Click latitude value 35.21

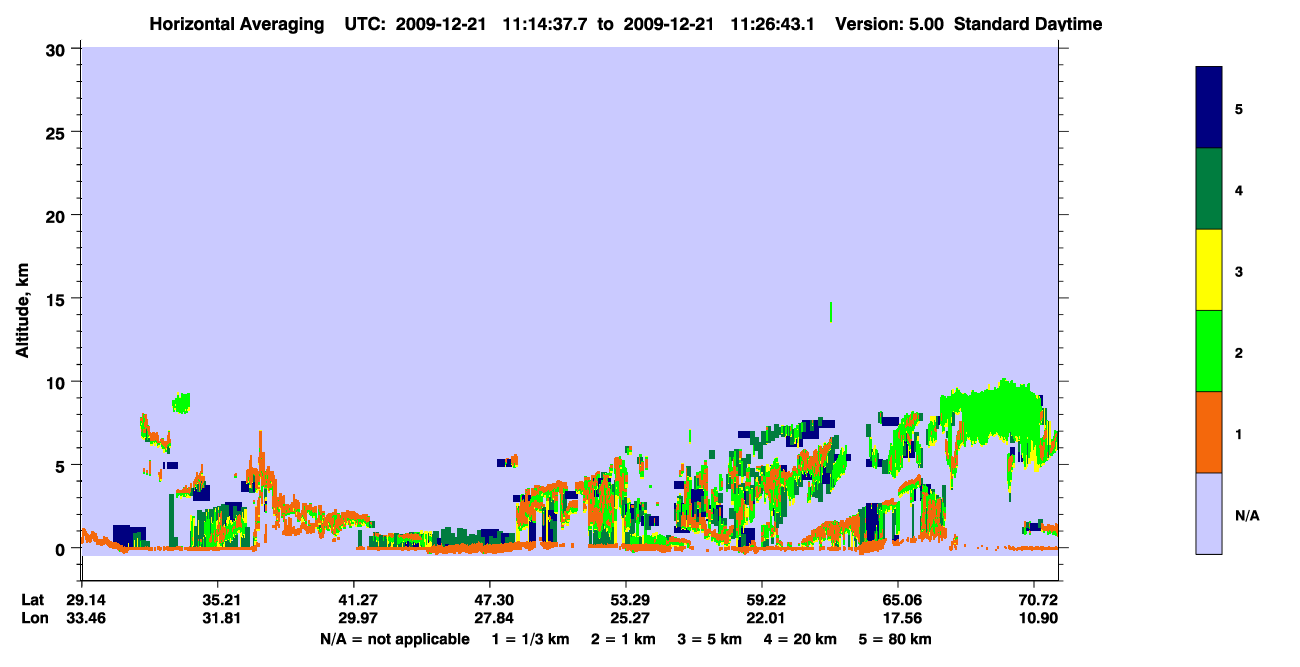pyautogui.click(x=218, y=600)
